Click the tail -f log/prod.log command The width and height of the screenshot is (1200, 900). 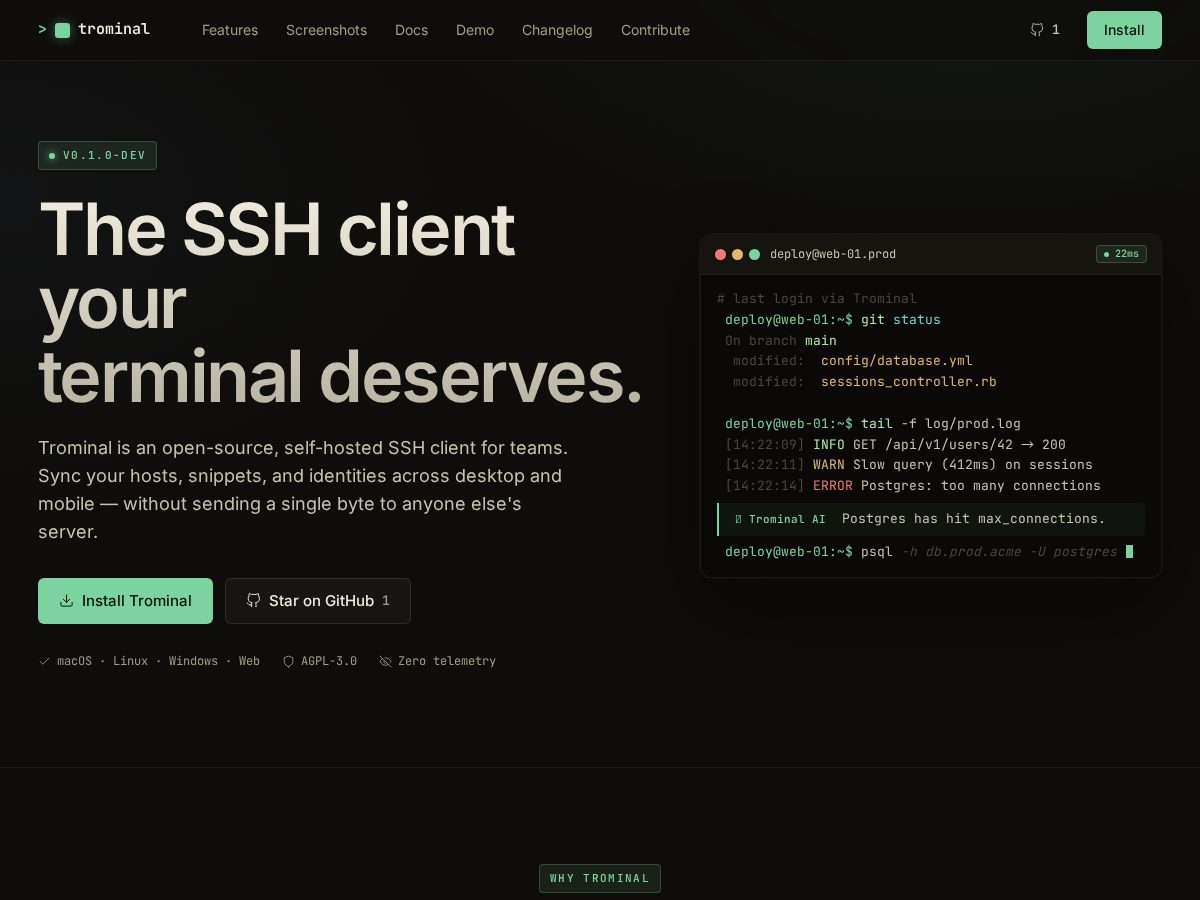click(941, 424)
